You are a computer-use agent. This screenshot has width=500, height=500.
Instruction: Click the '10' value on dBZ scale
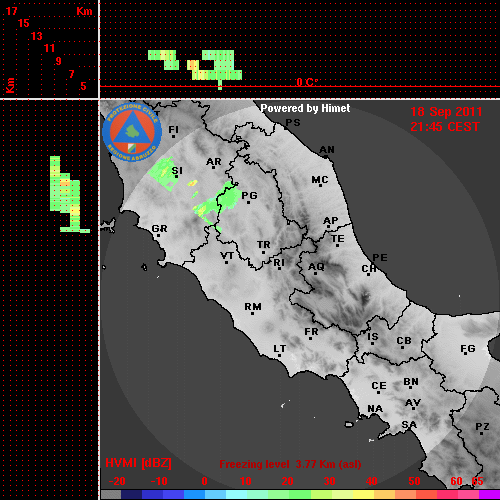tap(246, 481)
